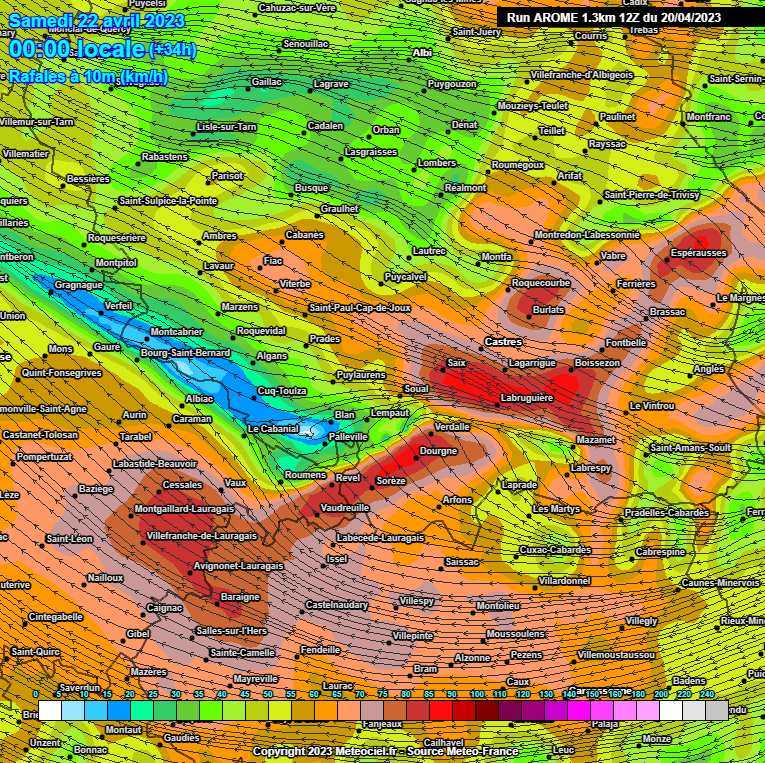Image resolution: width=765 pixels, height=763 pixels.
Task: Select the 'Villefranche-d'Albigeois' label
Action: [x=582, y=75]
